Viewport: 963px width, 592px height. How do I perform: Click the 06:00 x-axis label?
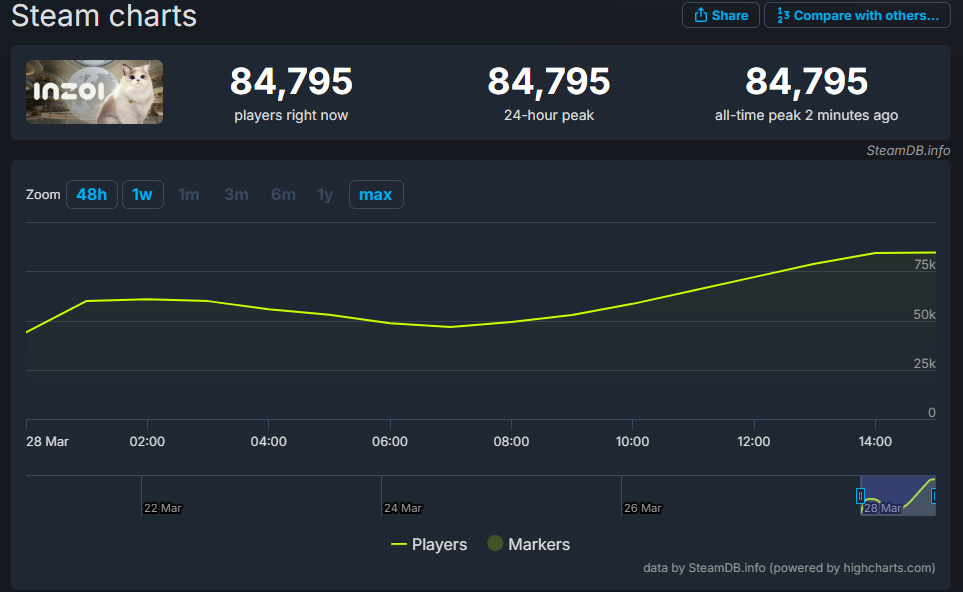[390, 442]
